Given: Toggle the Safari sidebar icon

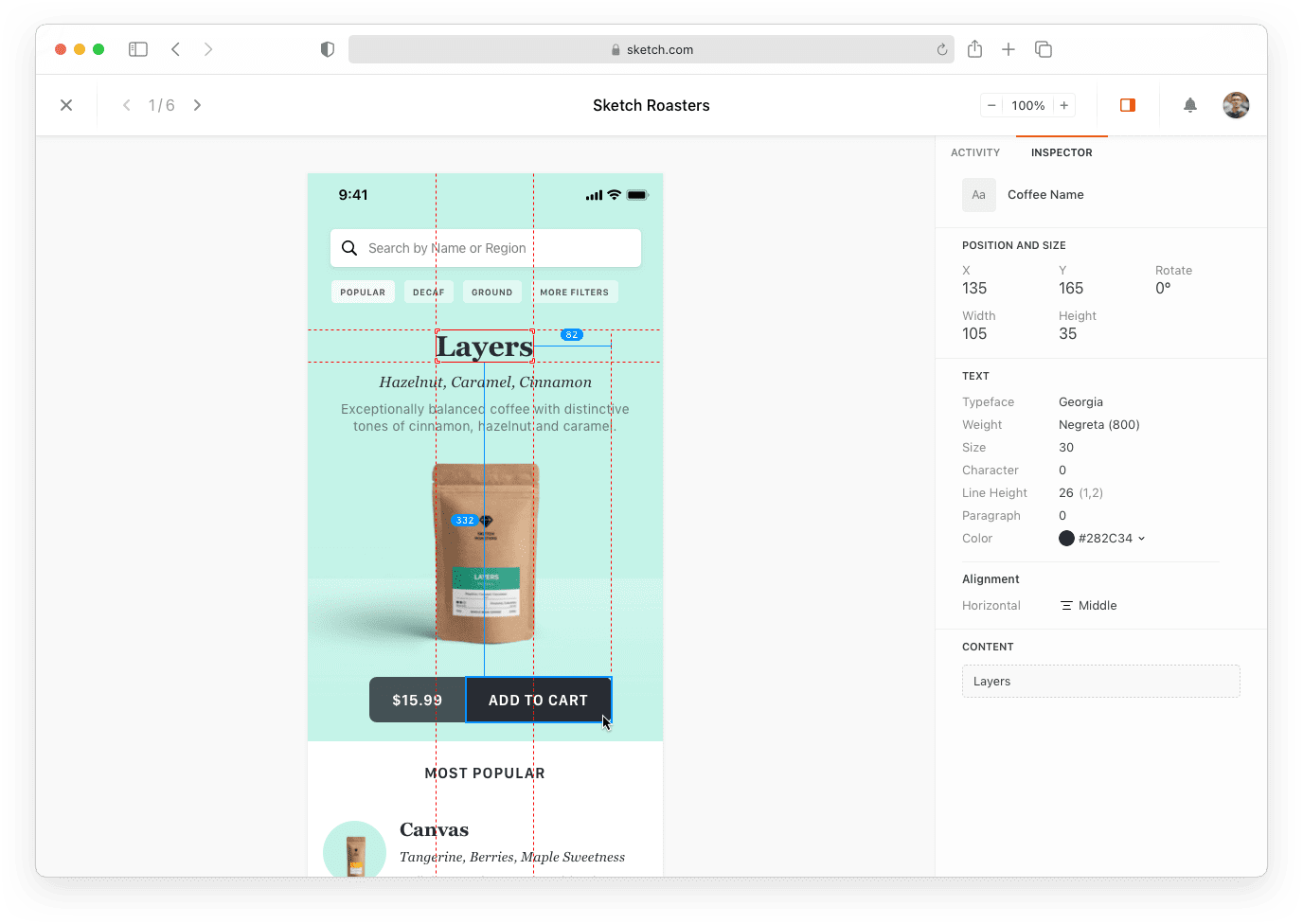Looking at the screenshot, I should [138, 49].
